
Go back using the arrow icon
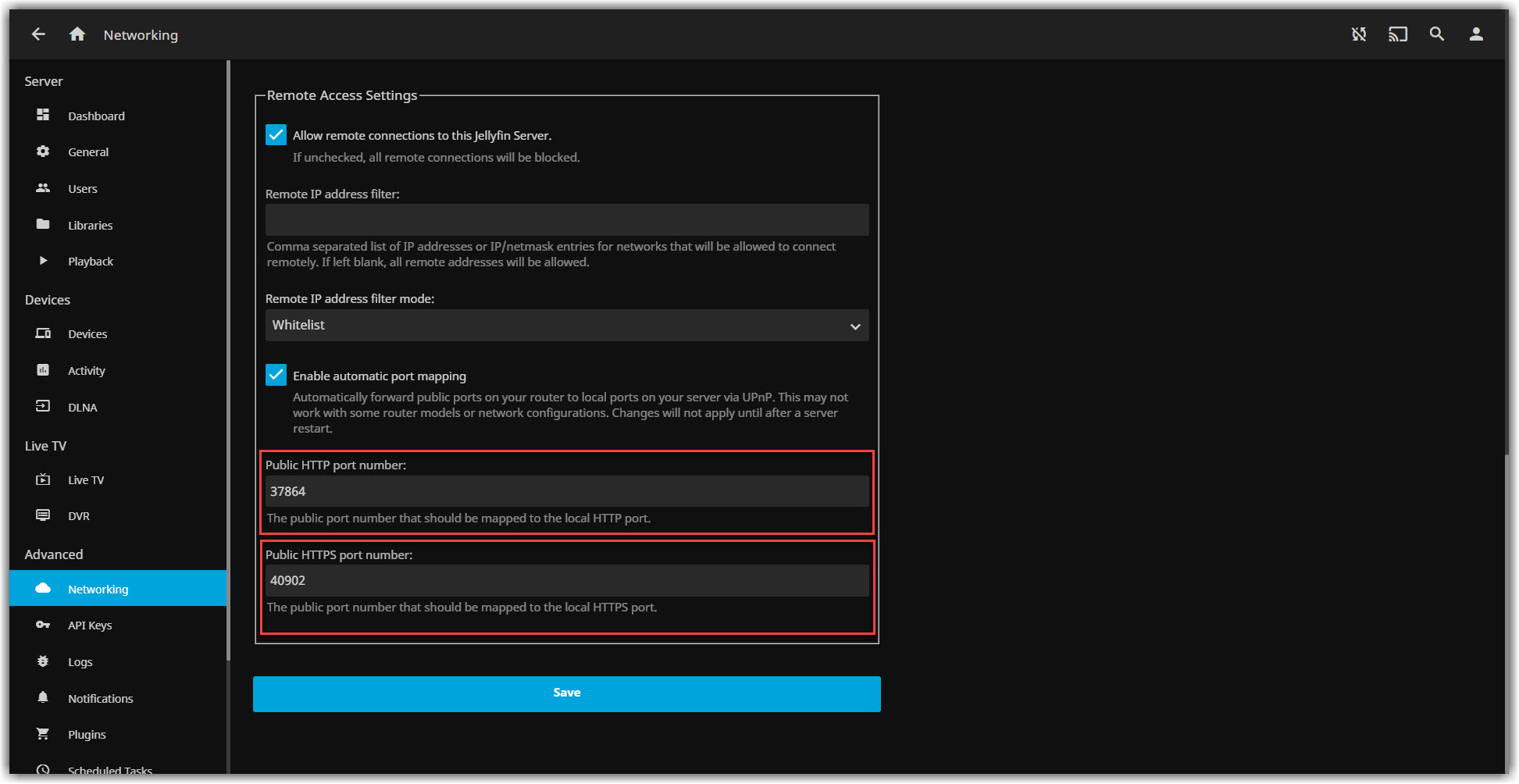click(x=38, y=34)
